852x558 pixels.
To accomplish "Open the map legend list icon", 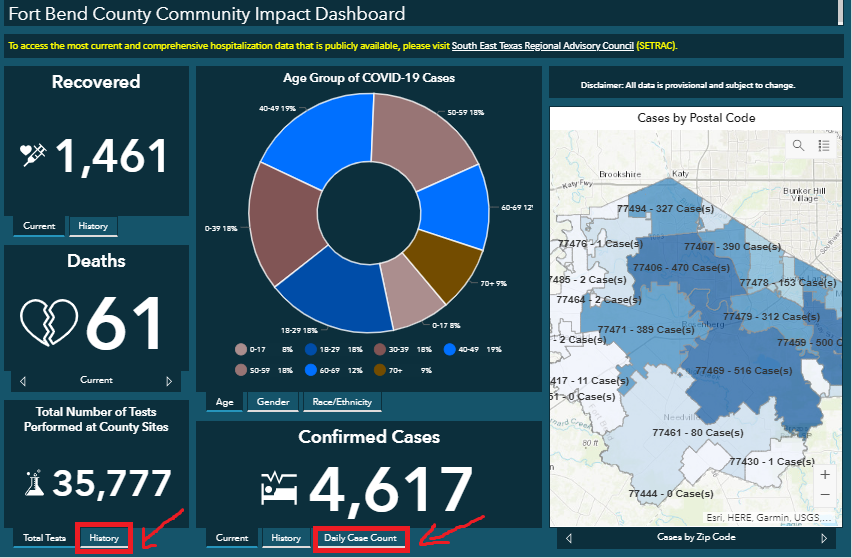I will pyautogui.click(x=824, y=146).
